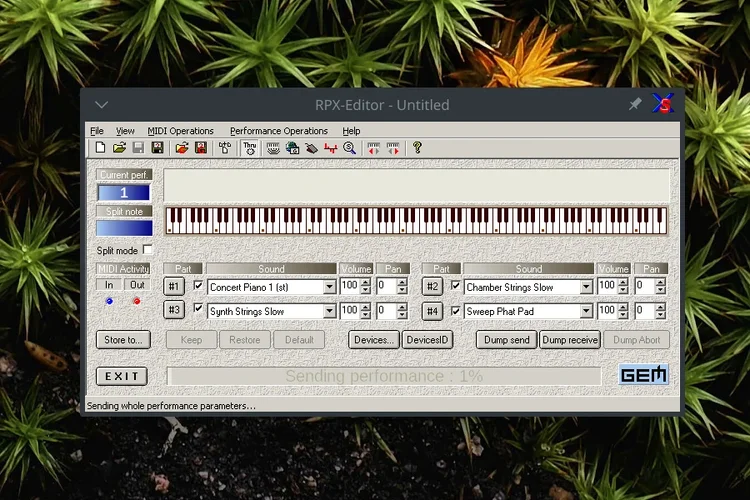Image resolution: width=750 pixels, height=500 pixels.
Task: Click the piano keyboard display
Action: (x=416, y=221)
